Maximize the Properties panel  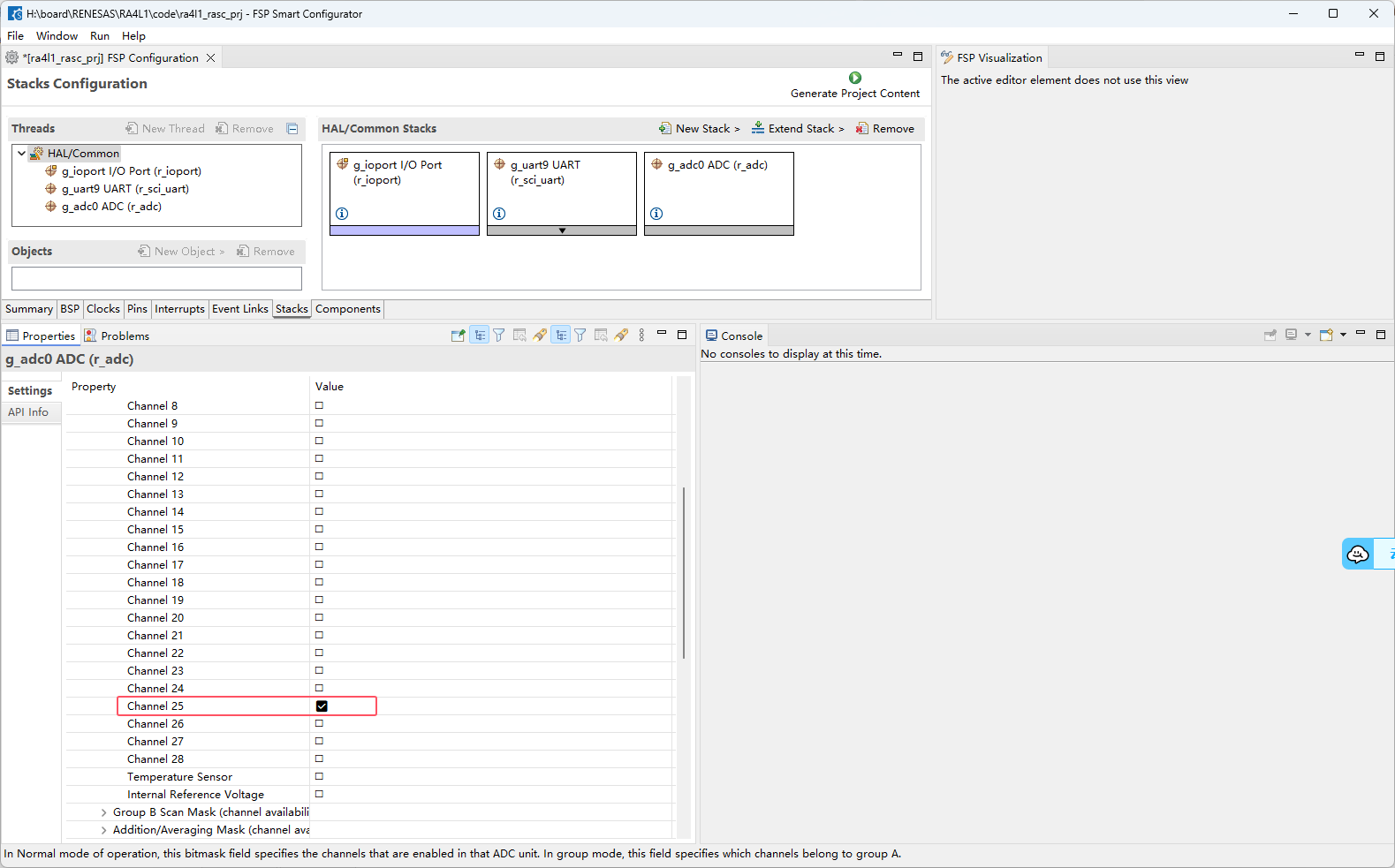point(682,335)
